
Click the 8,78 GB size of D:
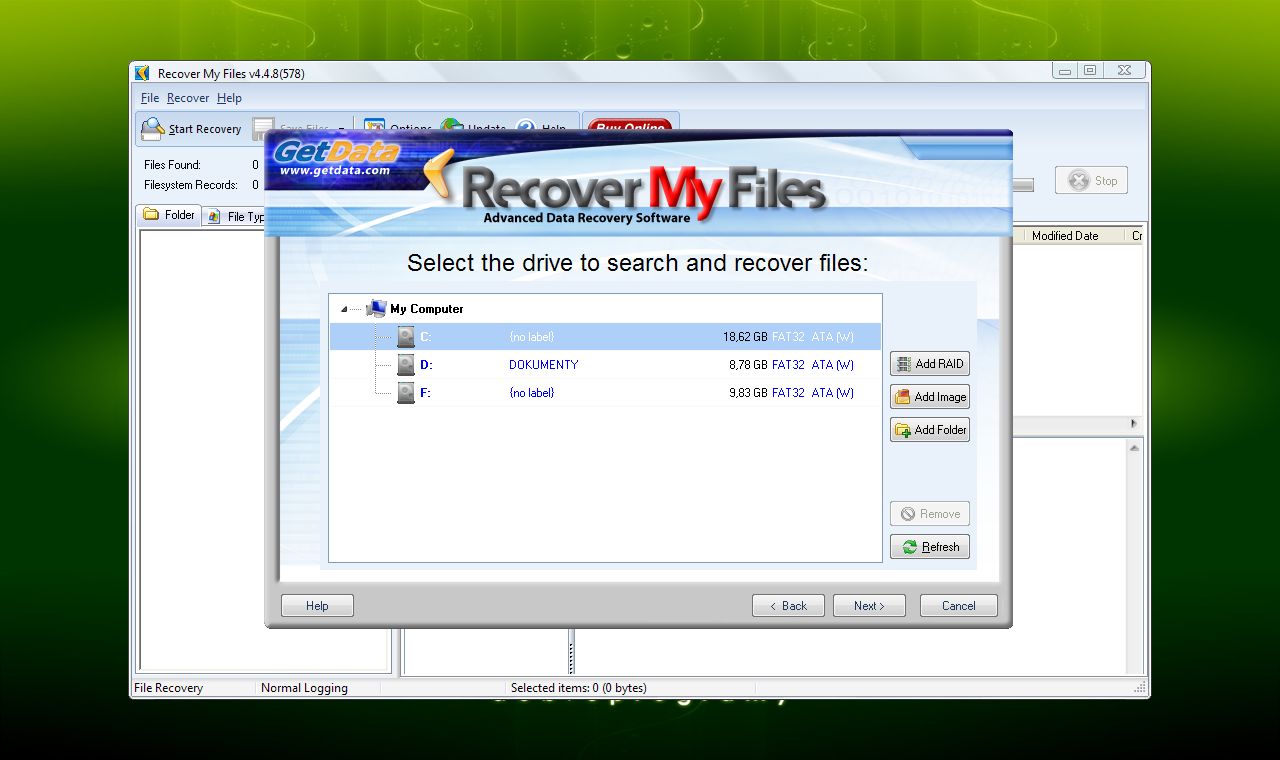pyautogui.click(x=748, y=365)
